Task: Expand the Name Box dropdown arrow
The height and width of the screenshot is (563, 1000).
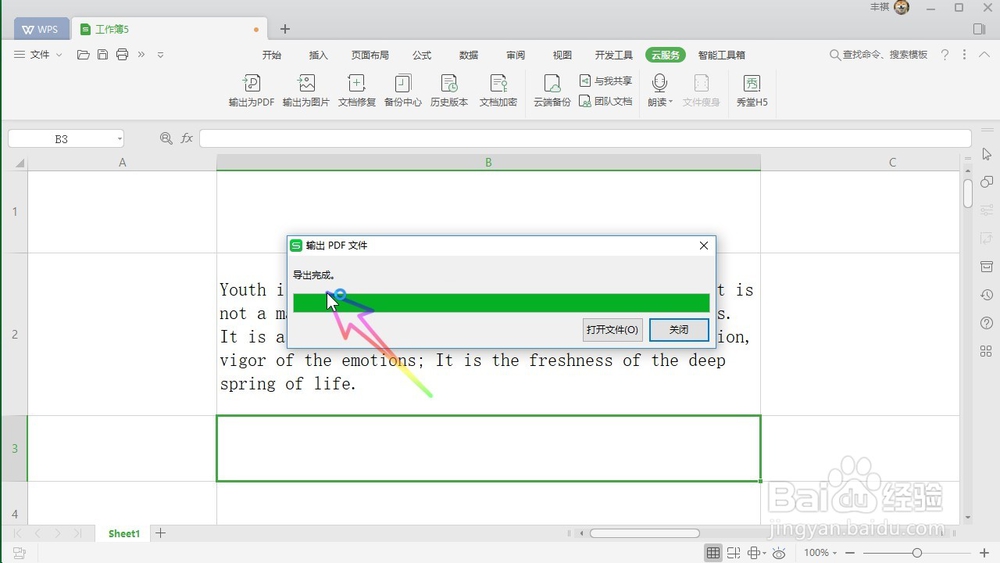Action: pos(119,138)
